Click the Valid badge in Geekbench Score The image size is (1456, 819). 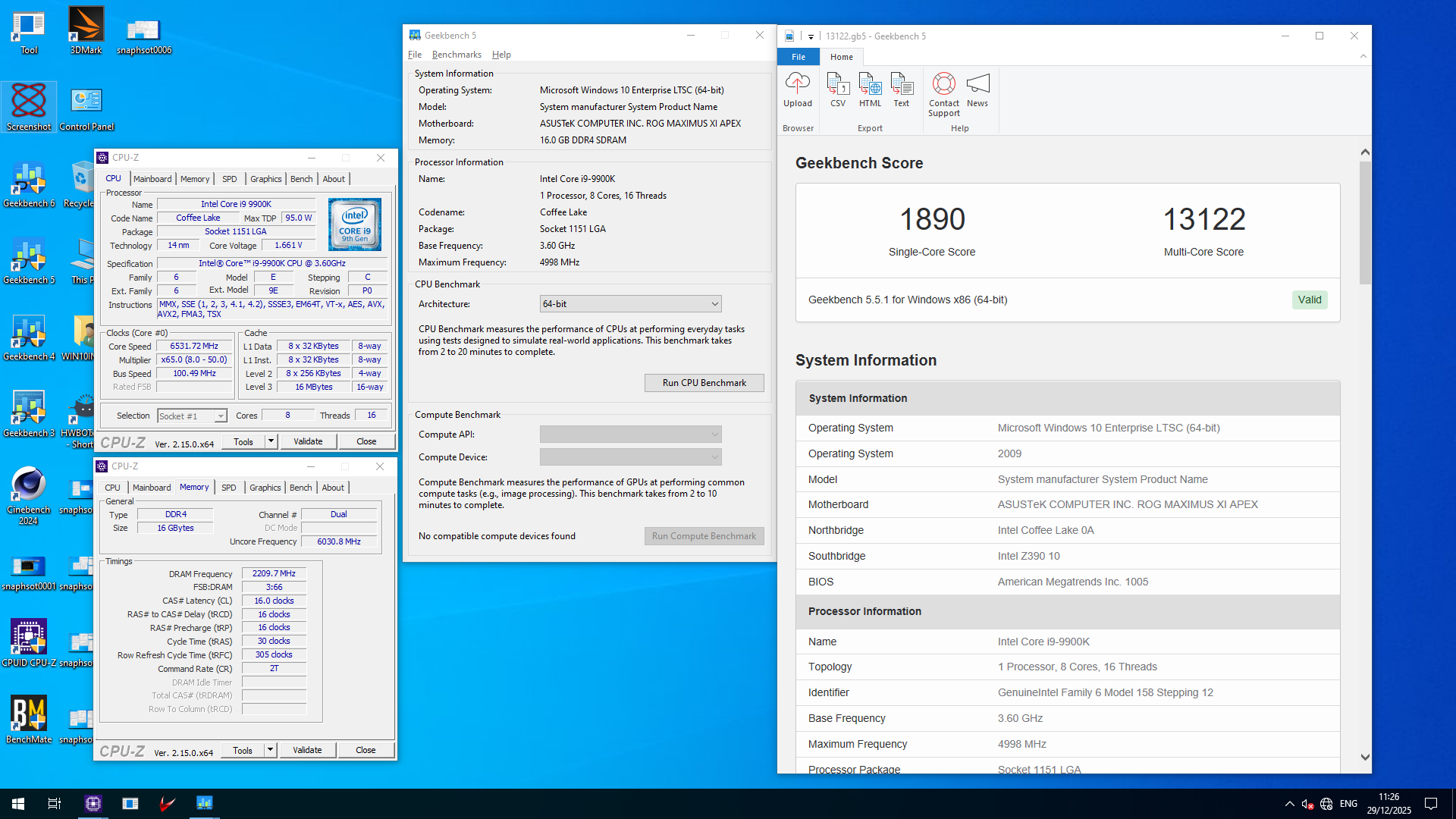(x=1310, y=300)
